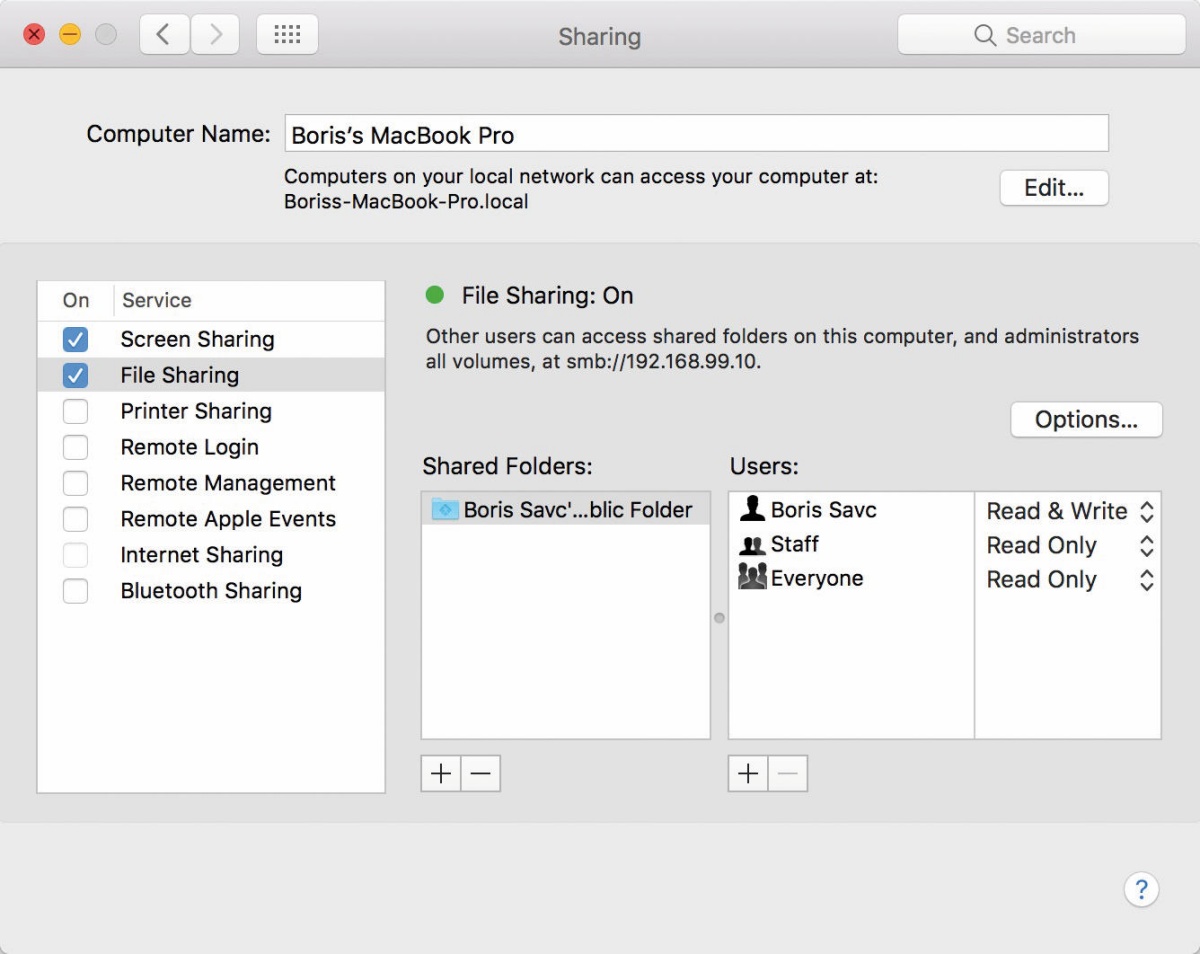Click the Boriss-MacBook-Pro.local address text
1200x954 pixels.
click(406, 201)
